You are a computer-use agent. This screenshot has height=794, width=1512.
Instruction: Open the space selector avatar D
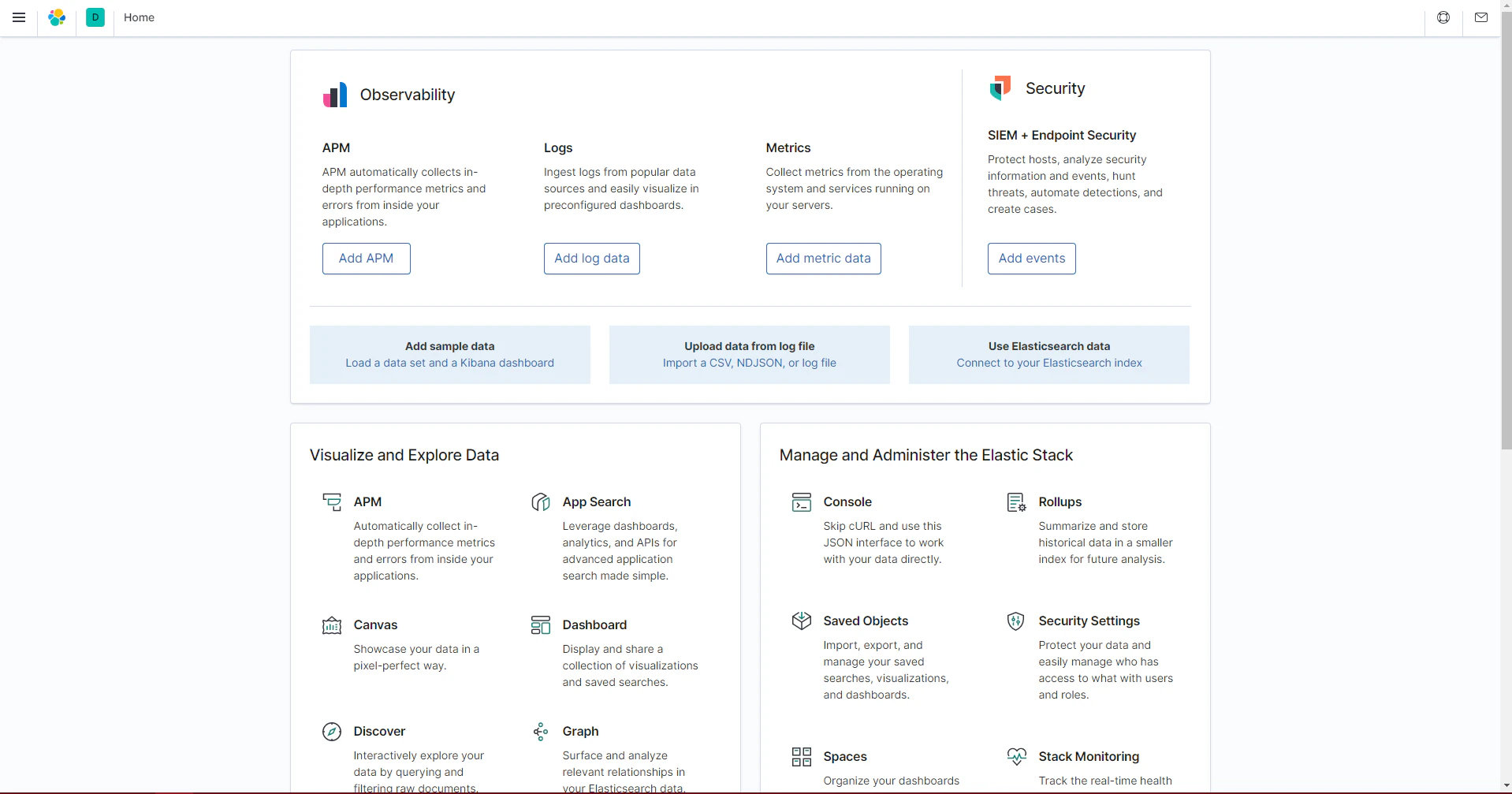pyautogui.click(x=95, y=17)
